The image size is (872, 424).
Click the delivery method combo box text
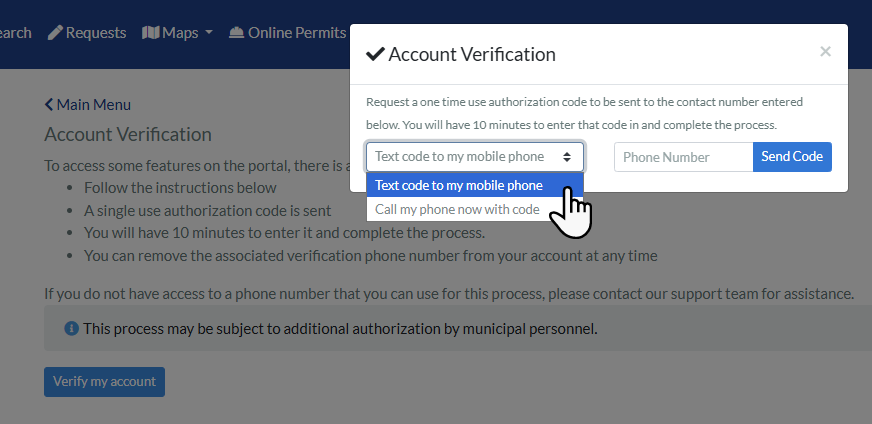point(459,157)
